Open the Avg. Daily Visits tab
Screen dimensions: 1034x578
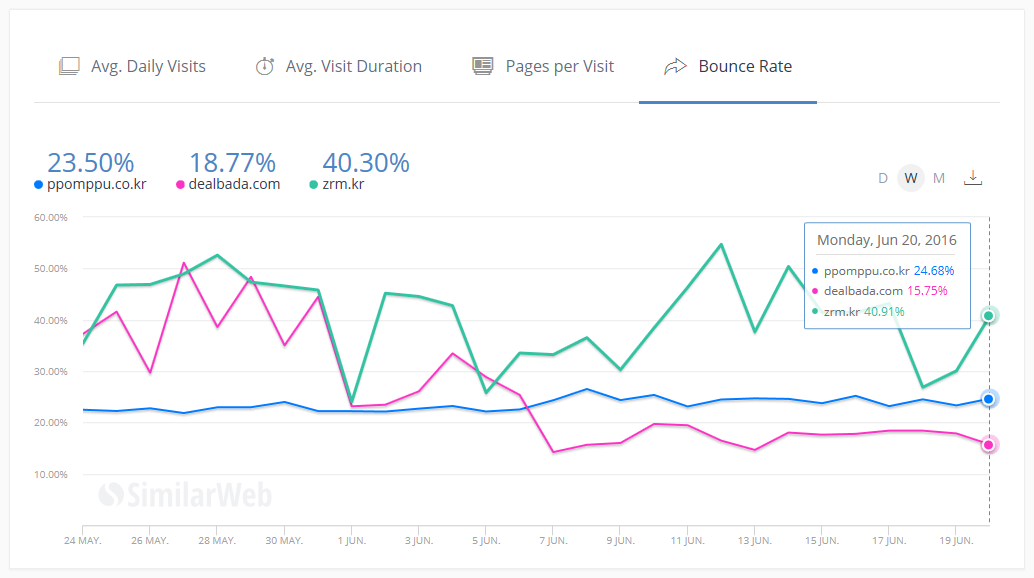147,67
